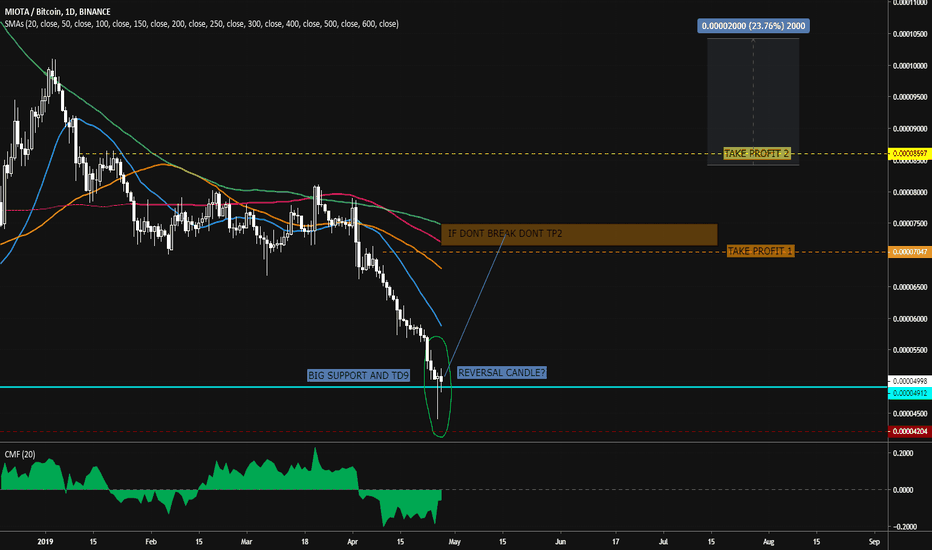Click the 0.00010000 price axis label
This screenshot has width=932, height=550.
click(x=909, y=65)
